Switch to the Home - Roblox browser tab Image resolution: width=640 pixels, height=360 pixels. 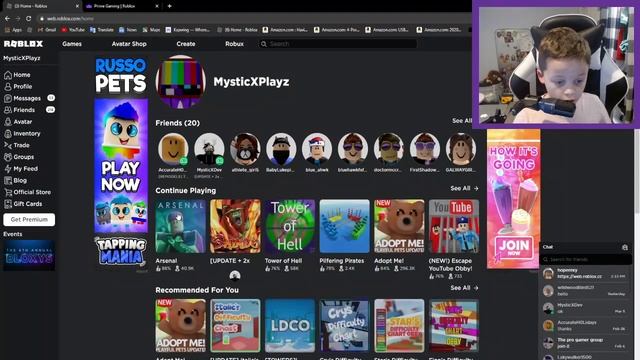[41, 6]
